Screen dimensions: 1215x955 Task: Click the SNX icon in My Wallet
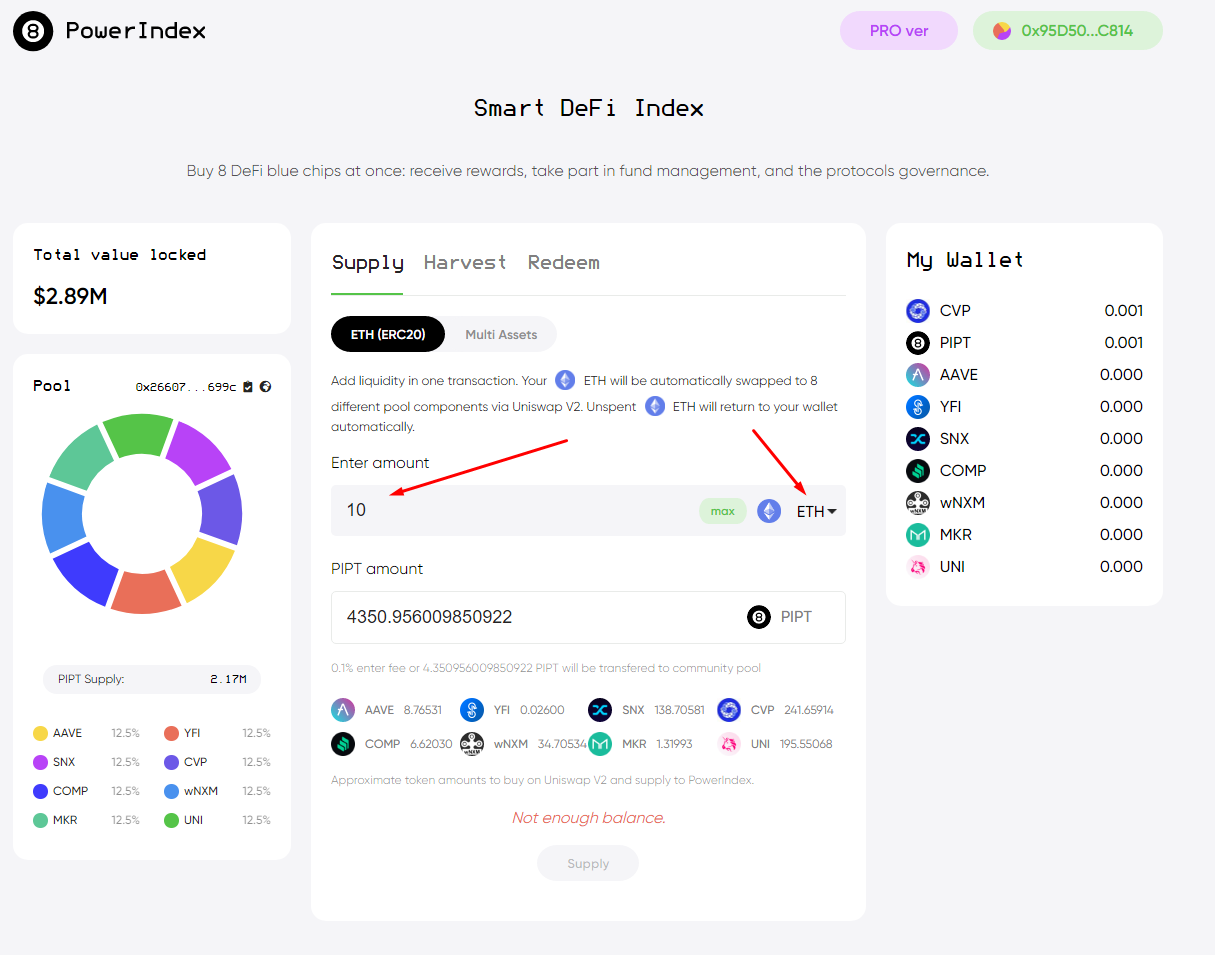pyautogui.click(x=918, y=439)
